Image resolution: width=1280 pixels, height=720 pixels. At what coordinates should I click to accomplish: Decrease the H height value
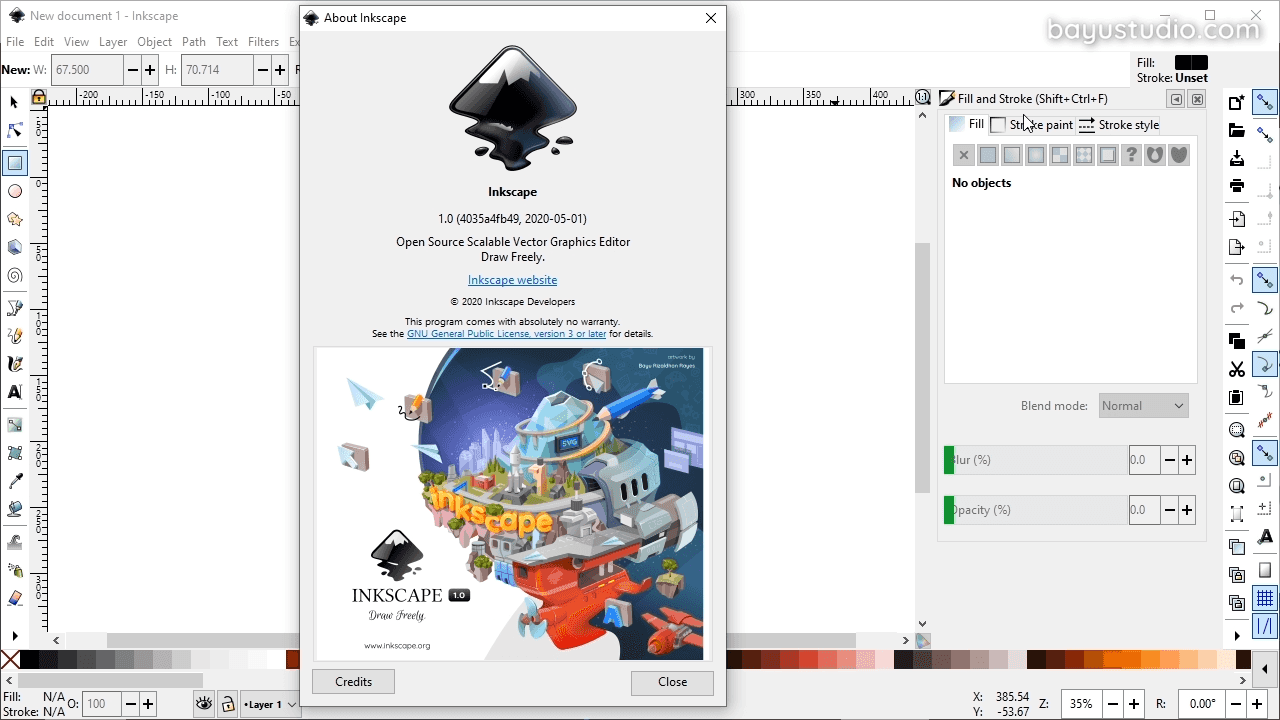tap(262, 70)
